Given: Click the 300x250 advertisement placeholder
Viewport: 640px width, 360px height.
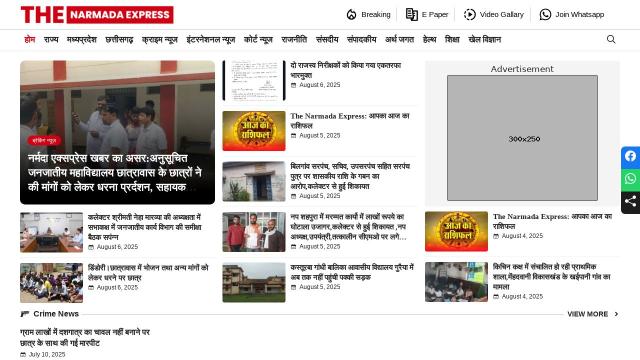Looking at the screenshot, I should pos(522,138).
